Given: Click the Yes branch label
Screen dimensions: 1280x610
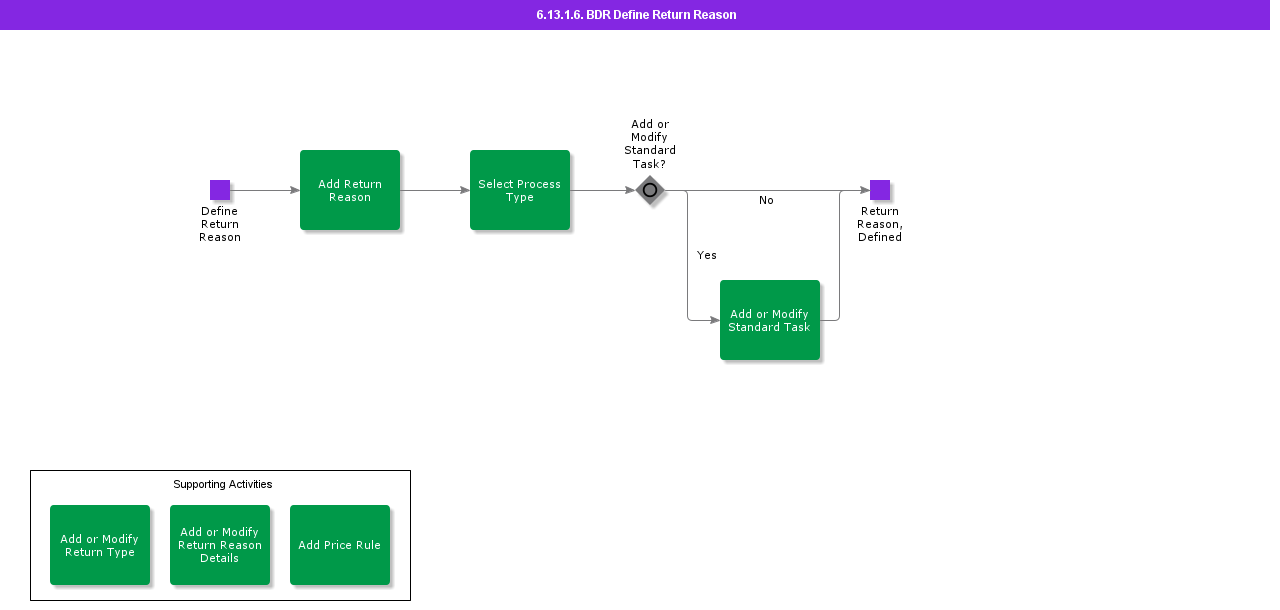Looking at the screenshot, I should (707, 255).
